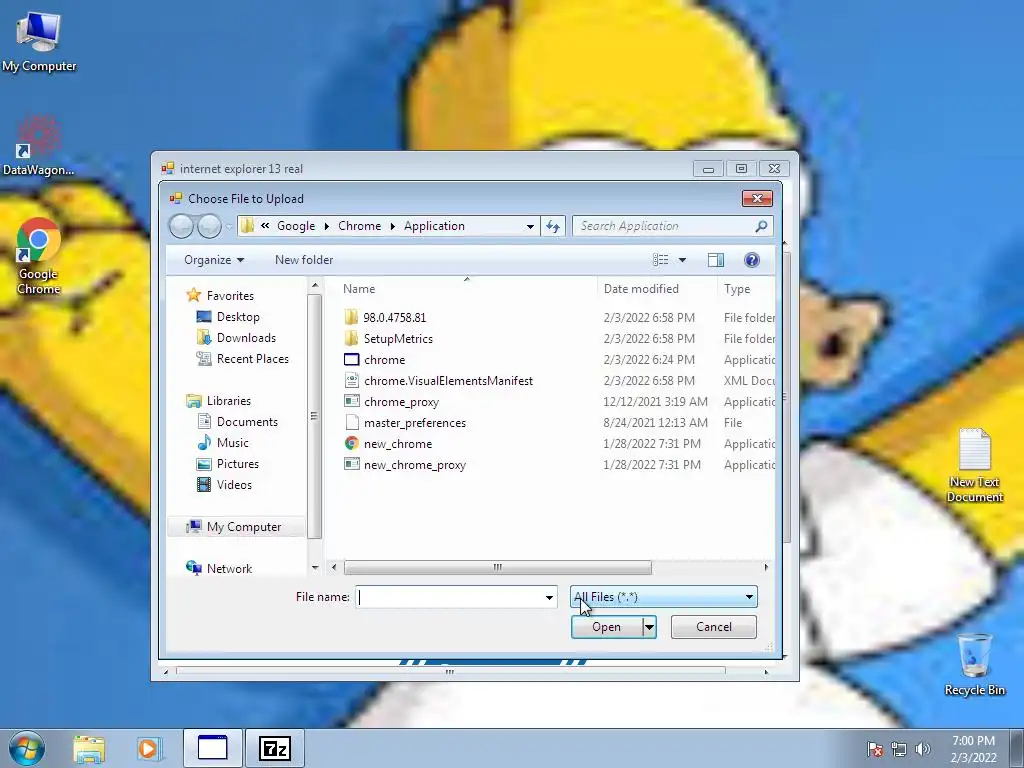Screen dimensions: 1024x768
Task: Toggle the preview pane icon
Action: (x=716, y=260)
